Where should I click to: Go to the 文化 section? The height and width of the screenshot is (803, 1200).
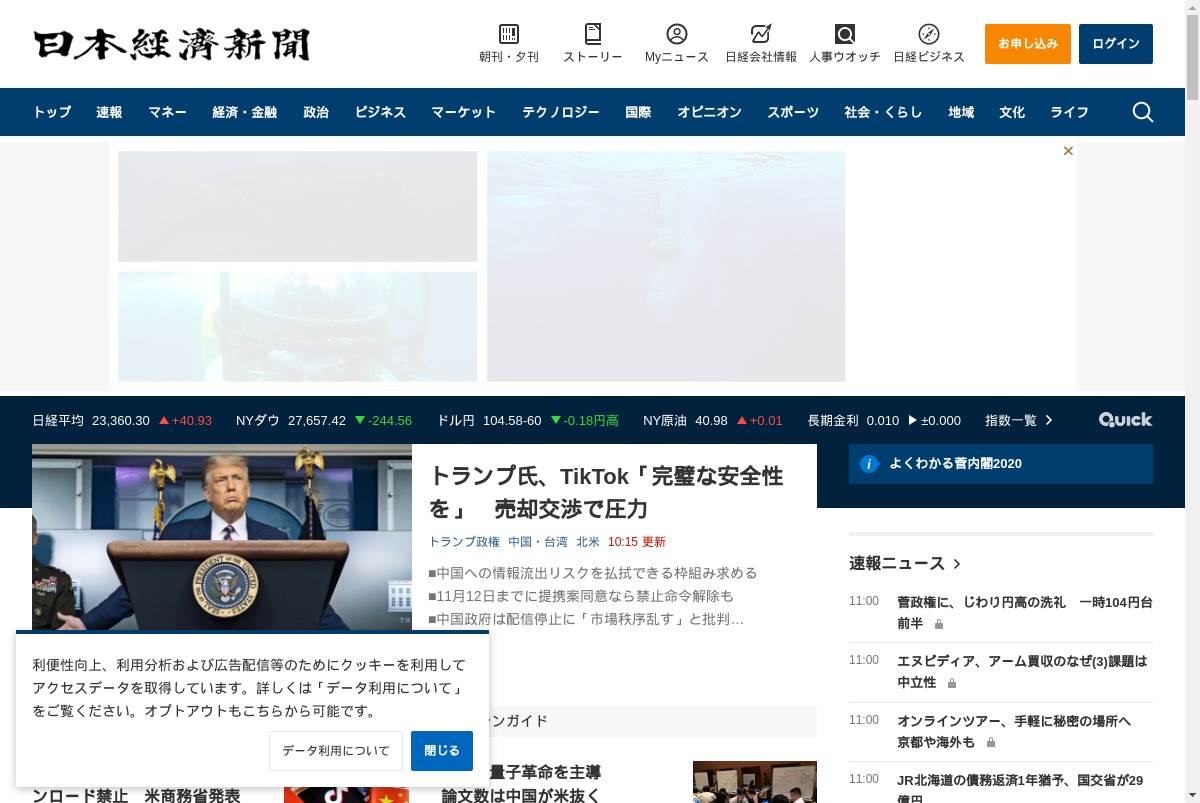pyautogui.click(x=1012, y=112)
